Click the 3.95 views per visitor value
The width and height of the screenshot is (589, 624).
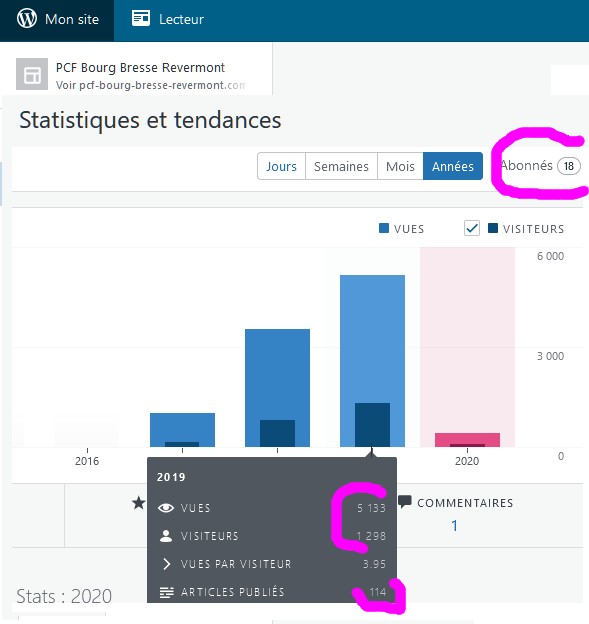(374, 564)
